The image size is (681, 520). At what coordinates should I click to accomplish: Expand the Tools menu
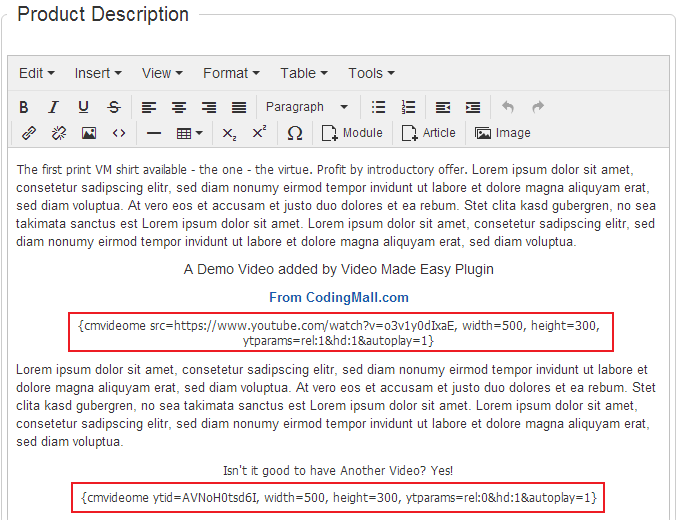(x=371, y=73)
